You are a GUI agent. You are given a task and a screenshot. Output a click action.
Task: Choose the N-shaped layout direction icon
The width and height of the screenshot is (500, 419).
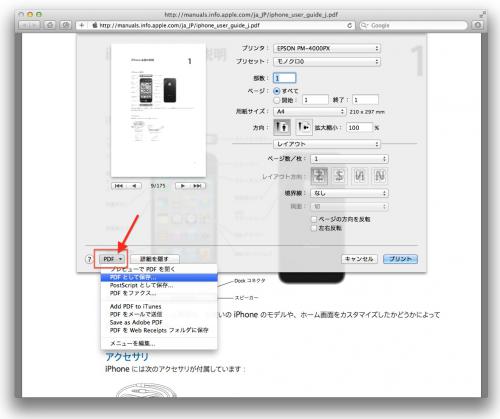pyautogui.click(x=380, y=176)
